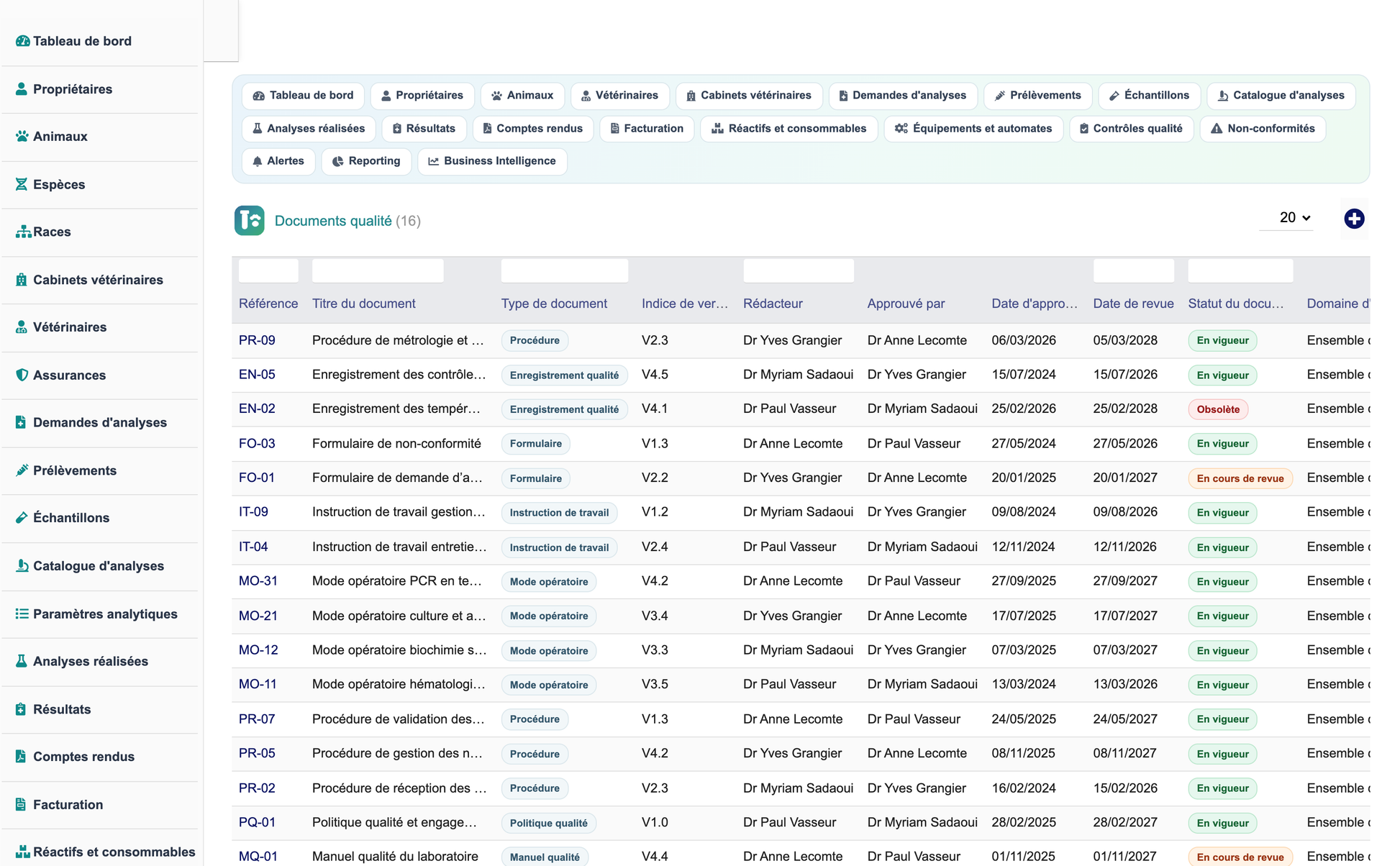Open document reference MO-31
Screen dimensions: 1400x866
coord(258,581)
